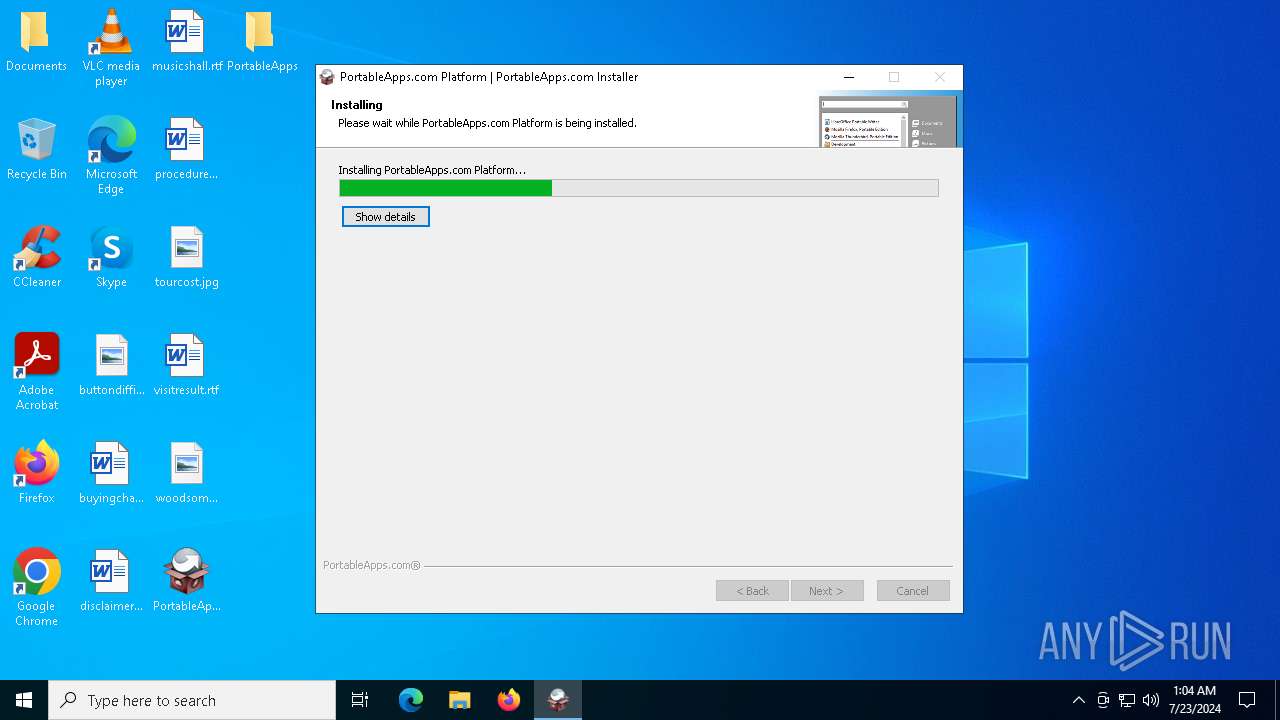Viewport: 1280px width, 720px height.
Task: Launch Google Chrome desktop shortcut
Action: point(36,587)
